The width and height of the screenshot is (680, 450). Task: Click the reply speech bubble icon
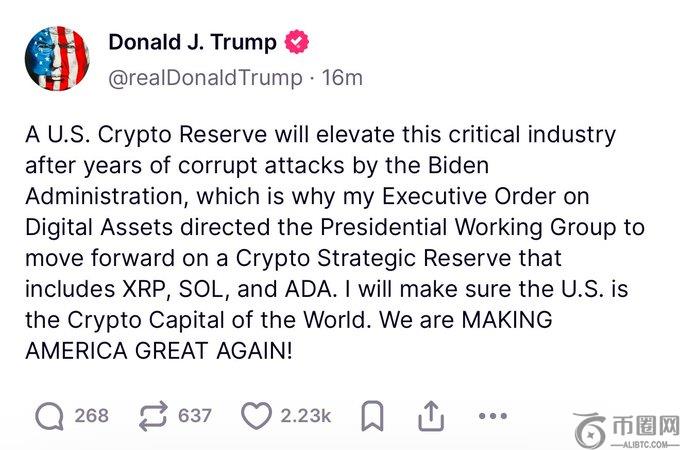pos(49,414)
